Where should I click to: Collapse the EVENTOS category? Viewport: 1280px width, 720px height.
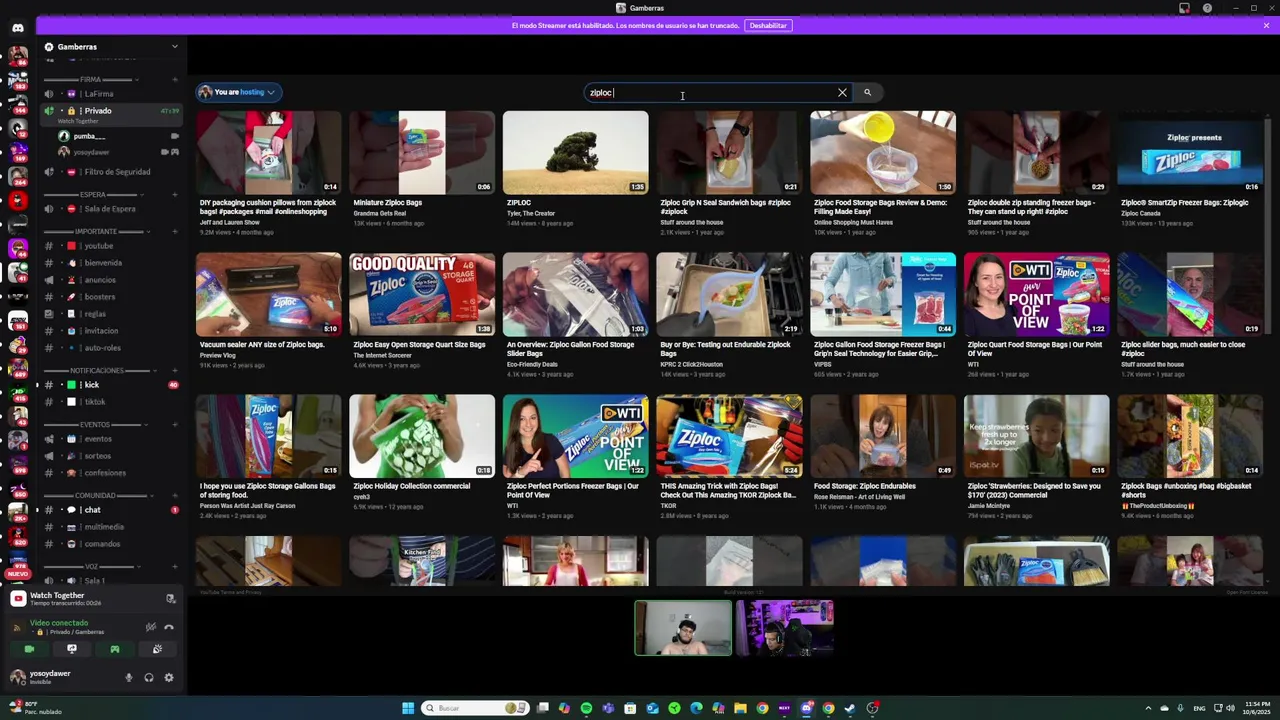click(94, 424)
